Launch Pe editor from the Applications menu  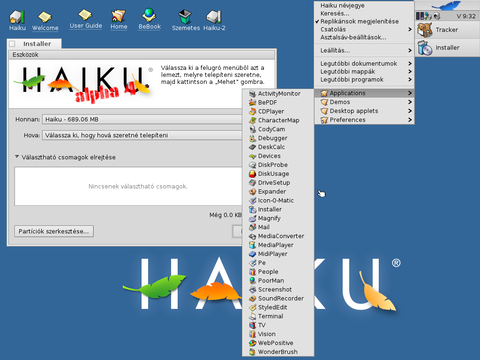(x=278, y=263)
